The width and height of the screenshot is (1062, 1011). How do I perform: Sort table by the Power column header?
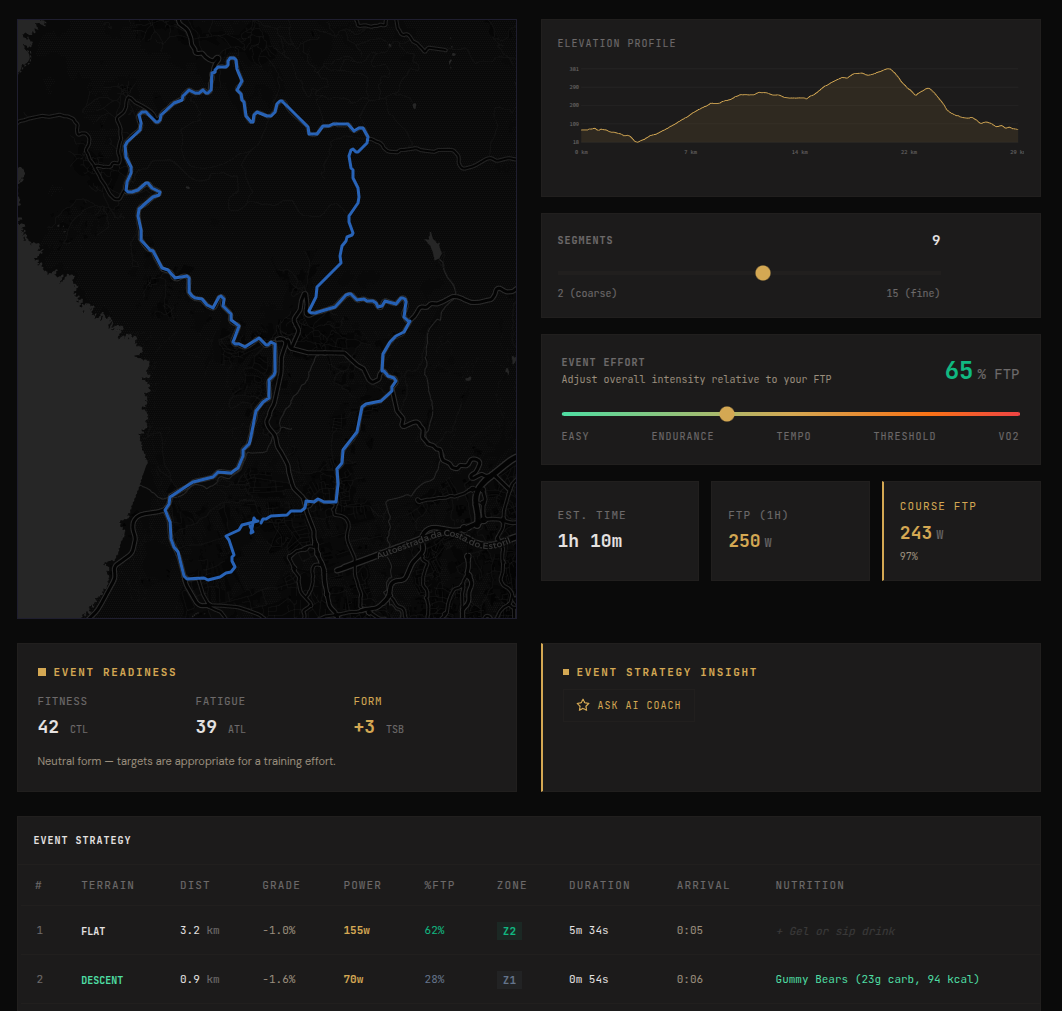[362, 886]
